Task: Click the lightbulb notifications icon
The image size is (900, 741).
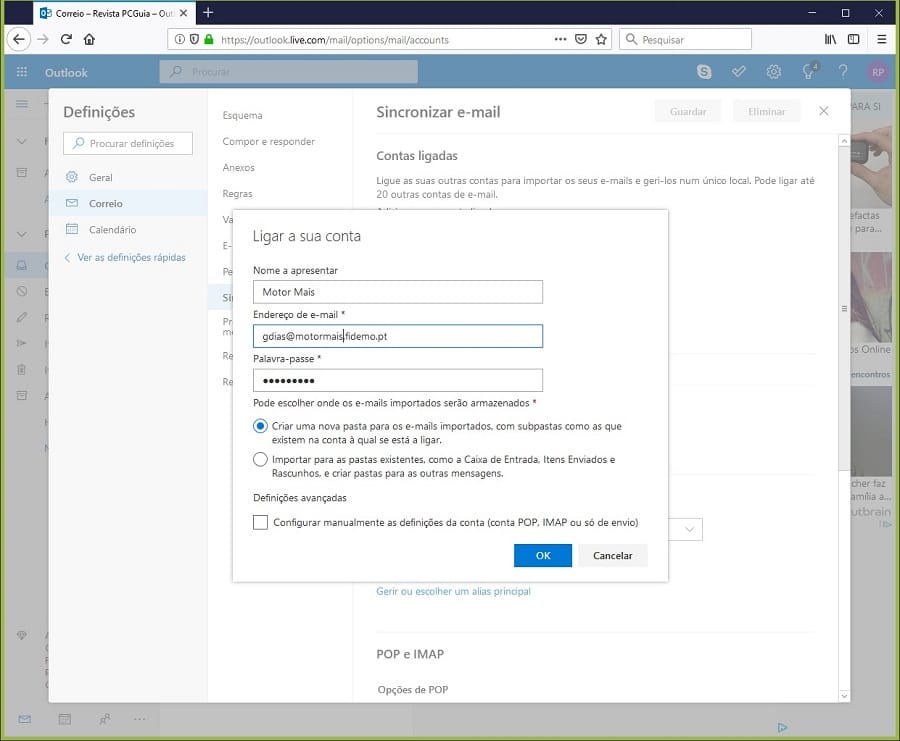Action: click(809, 72)
